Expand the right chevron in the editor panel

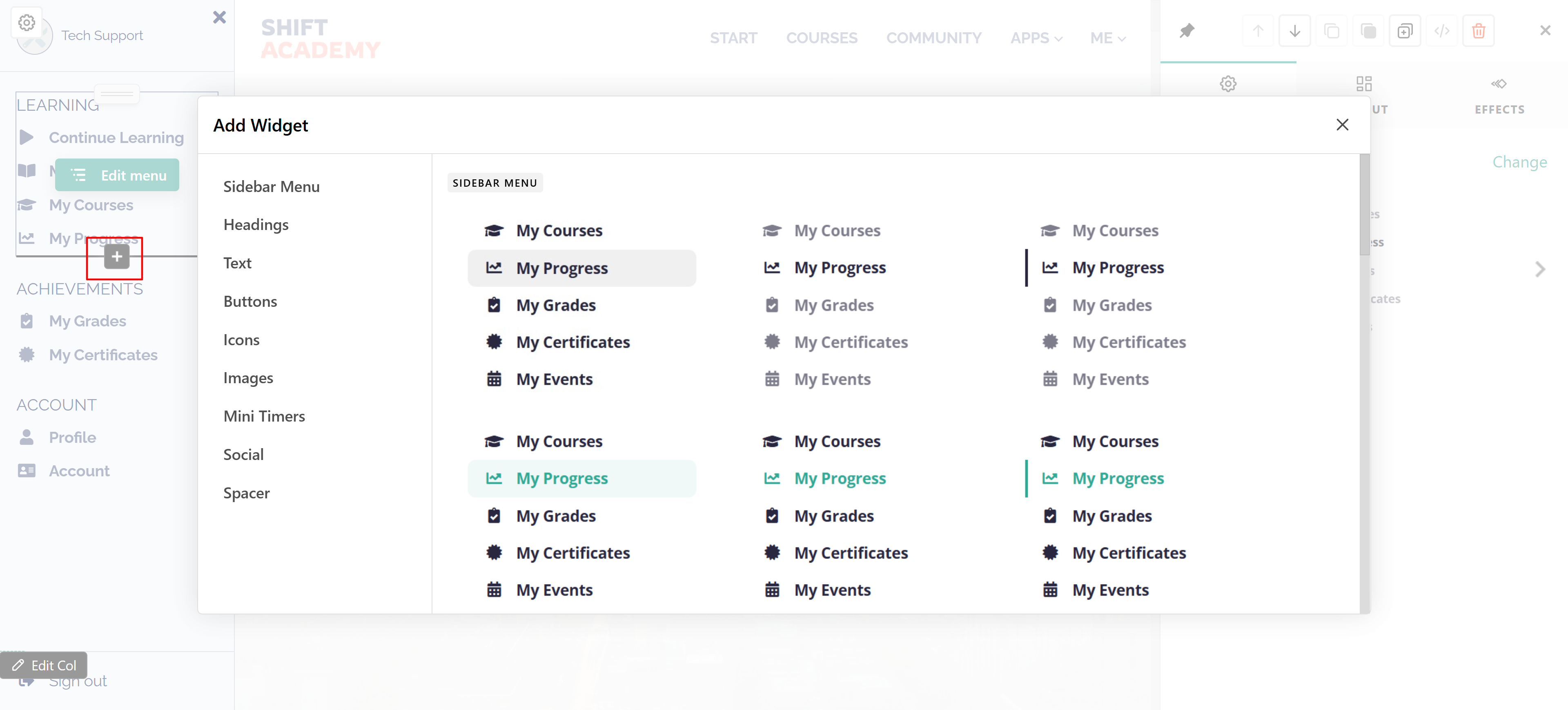click(1540, 269)
